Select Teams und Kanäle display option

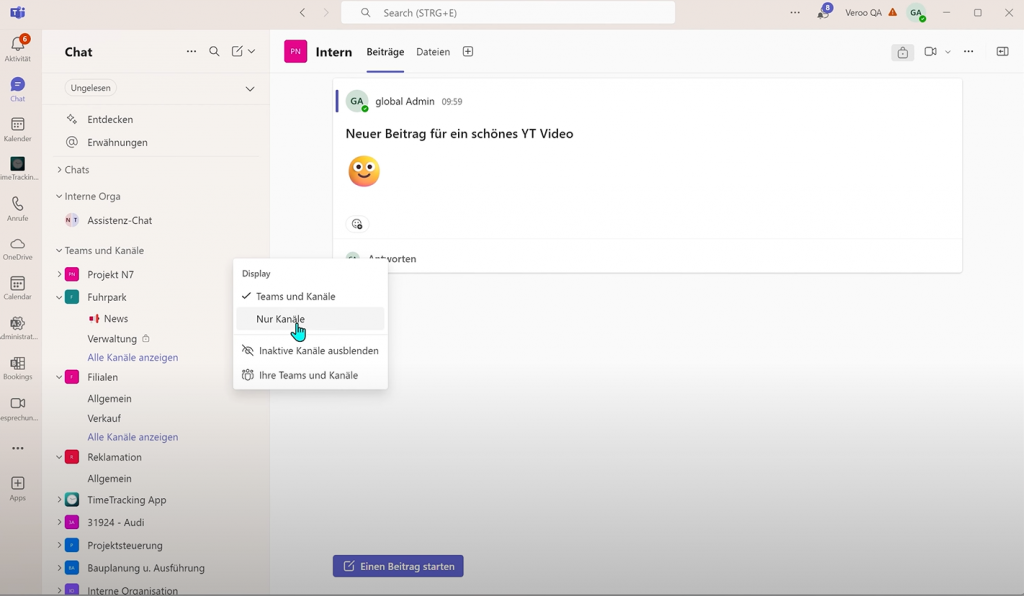[310, 296]
